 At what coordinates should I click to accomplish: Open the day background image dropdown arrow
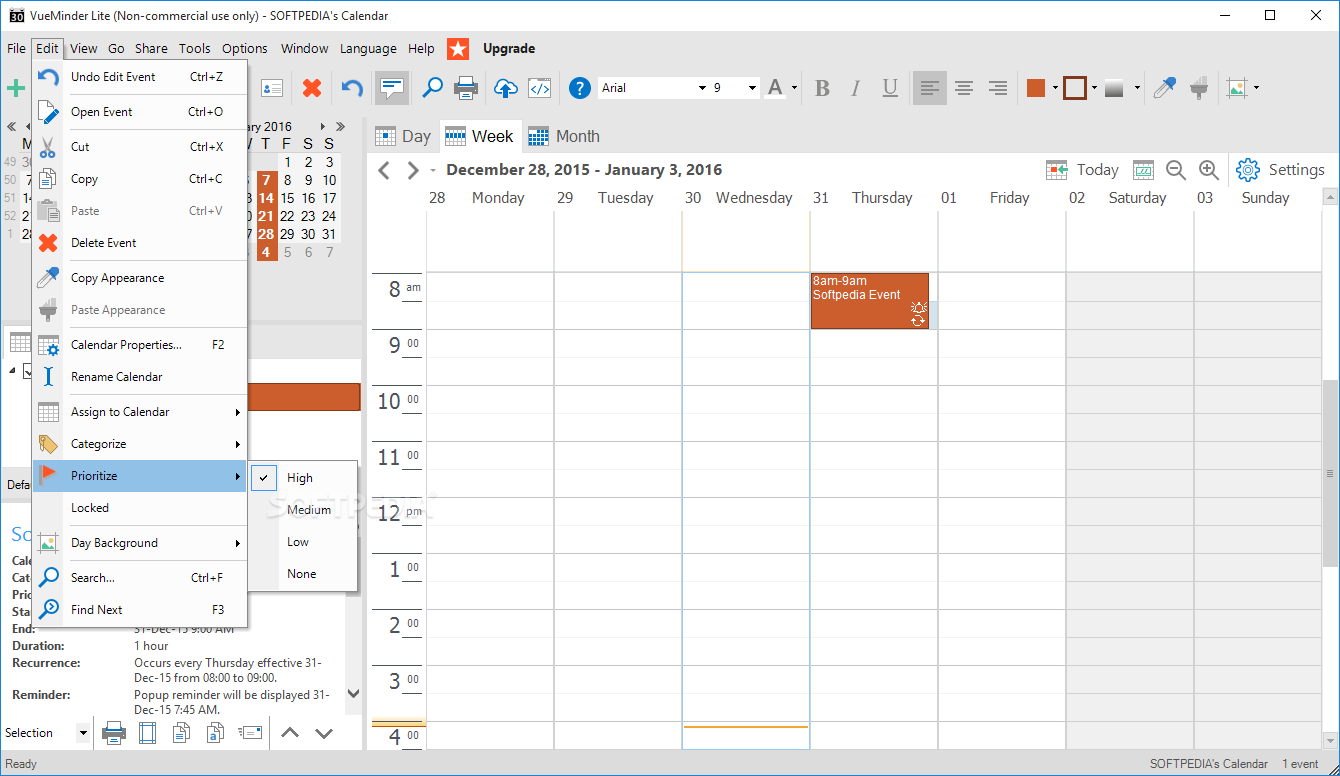pyautogui.click(x=1256, y=88)
